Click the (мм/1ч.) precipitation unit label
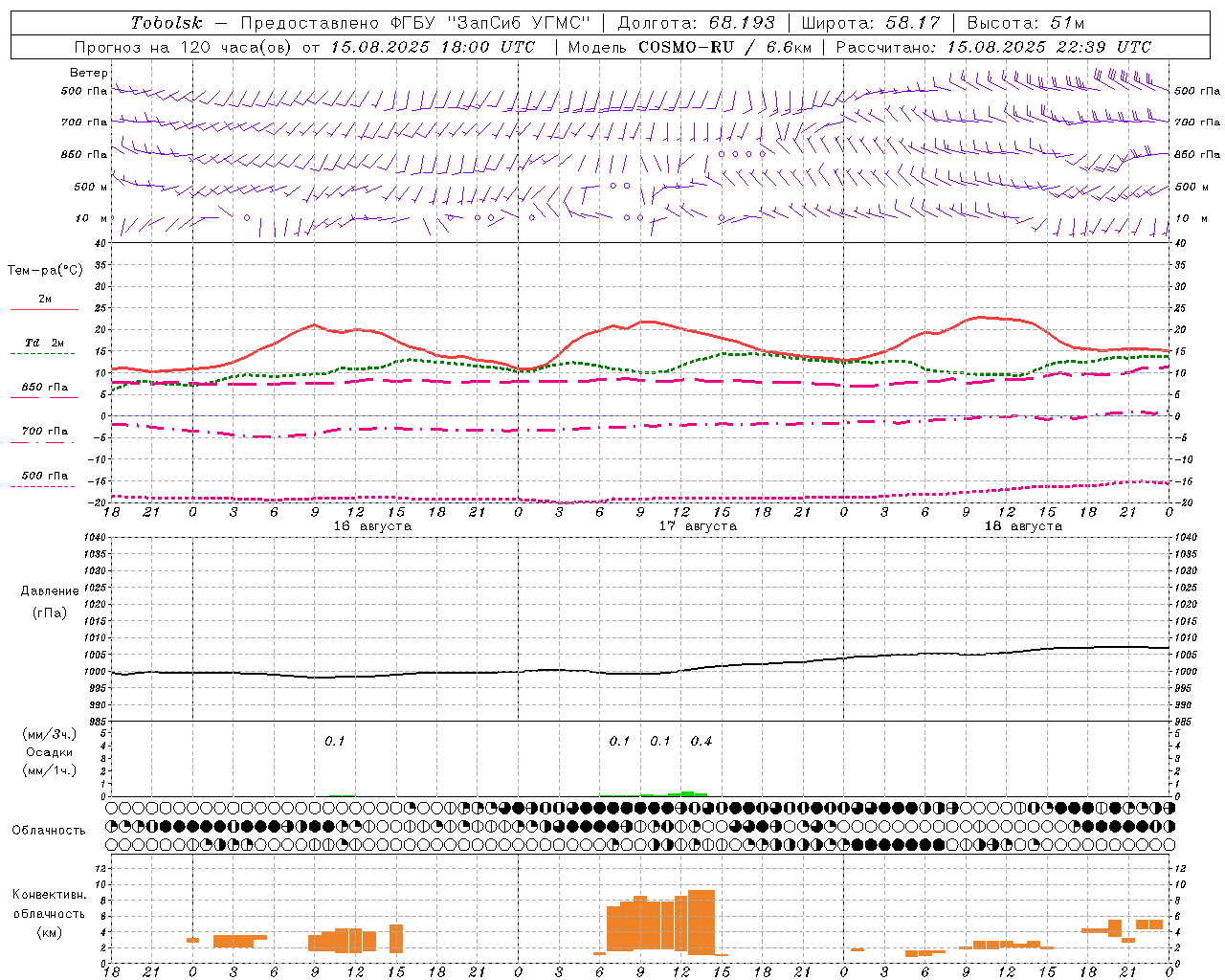Screen dimensions: 1225x980 tap(50, 770)
